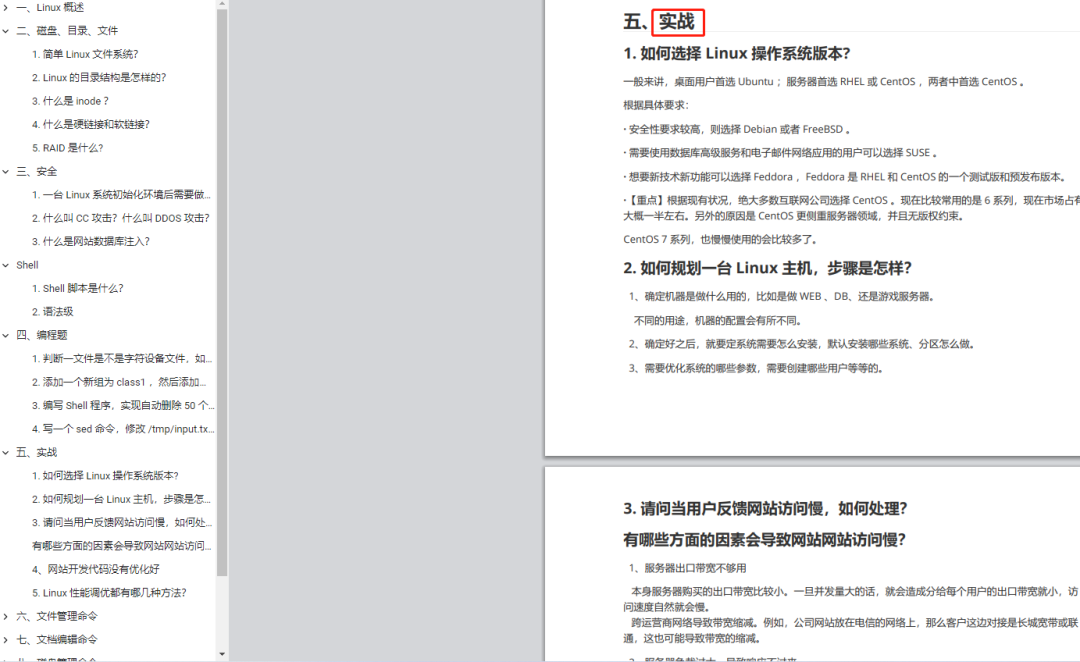The width and height of the screenshot is (1080, 662).
Task: Click the line 1、服务器出口带宽不够用
Action: (687, 568)
